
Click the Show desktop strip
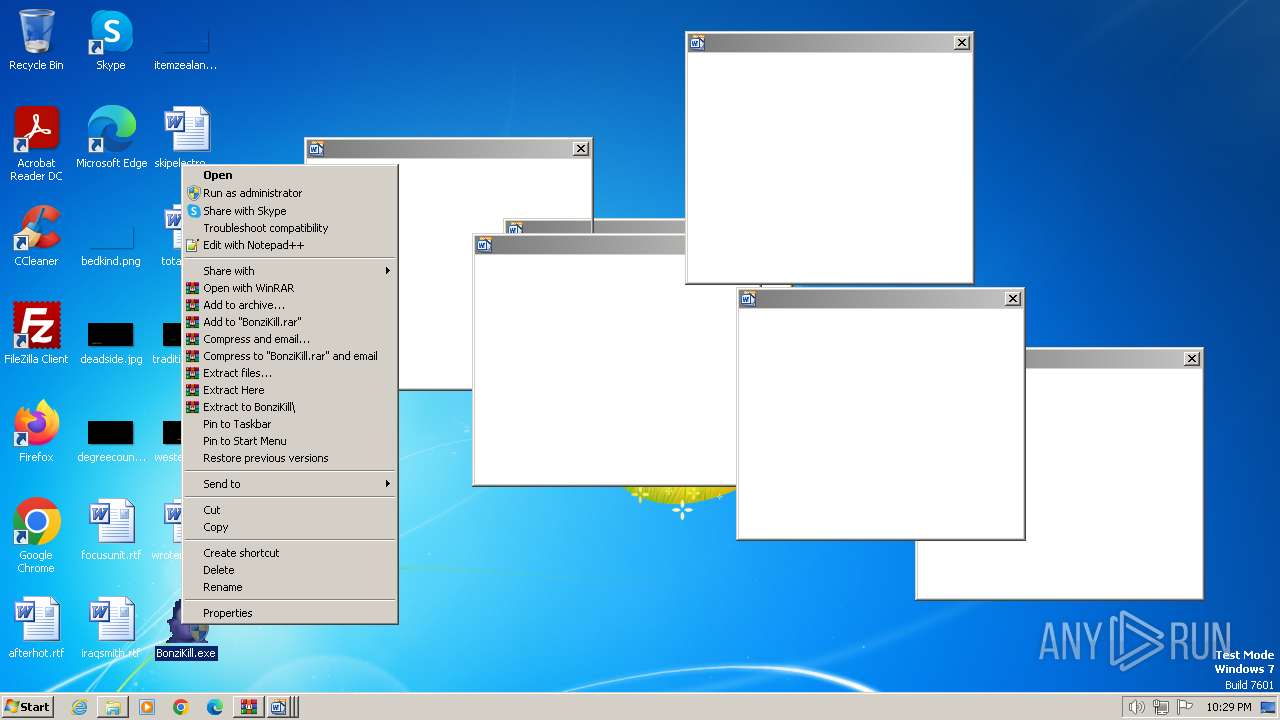pyautogui.click(x=1270, y=707)
